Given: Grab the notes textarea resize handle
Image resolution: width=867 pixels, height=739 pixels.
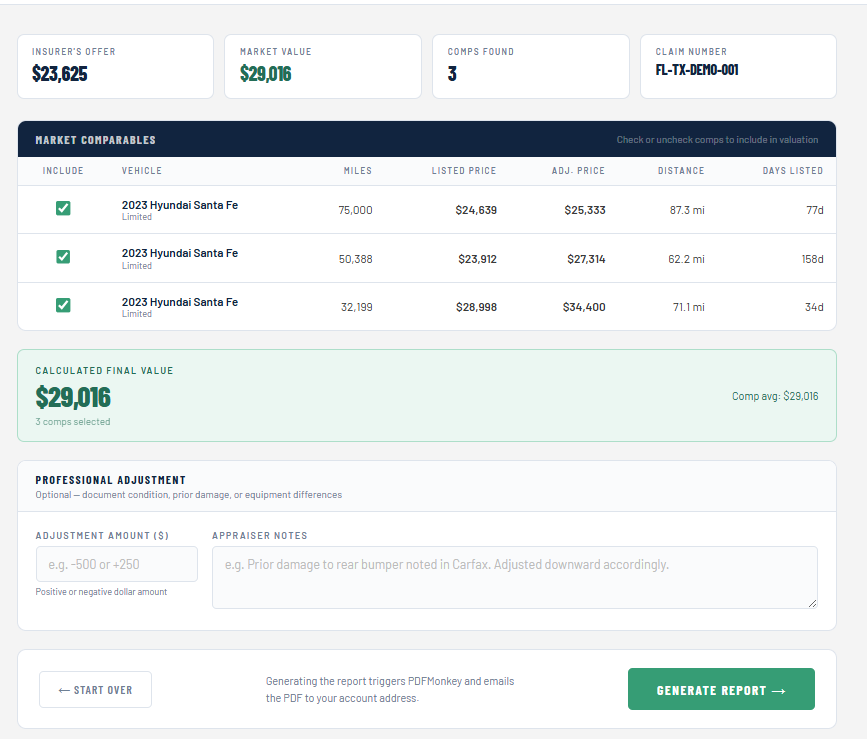Looking at the screenshot, I should click(812, 604).
